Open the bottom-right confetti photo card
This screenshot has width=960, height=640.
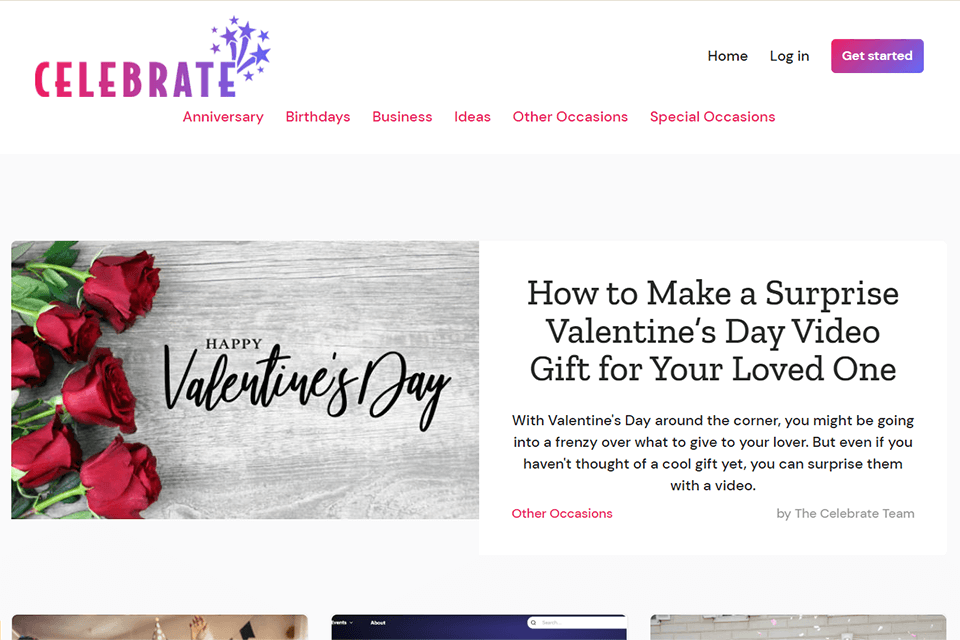pyautogui.click(x=798, y=627)
